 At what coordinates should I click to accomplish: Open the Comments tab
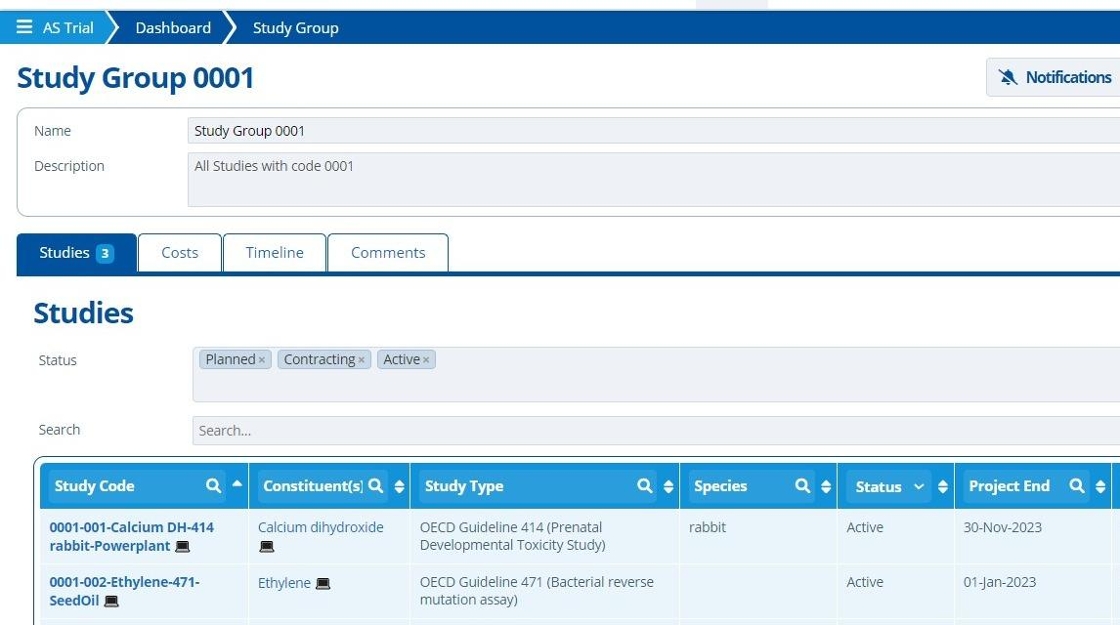tap(388, 253)
